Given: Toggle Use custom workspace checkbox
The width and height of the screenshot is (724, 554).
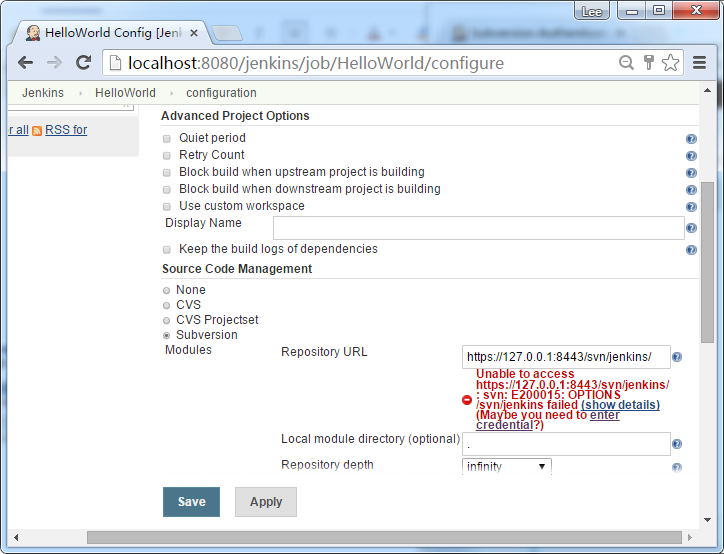Looking at the screenshot, I should [167, 206].
